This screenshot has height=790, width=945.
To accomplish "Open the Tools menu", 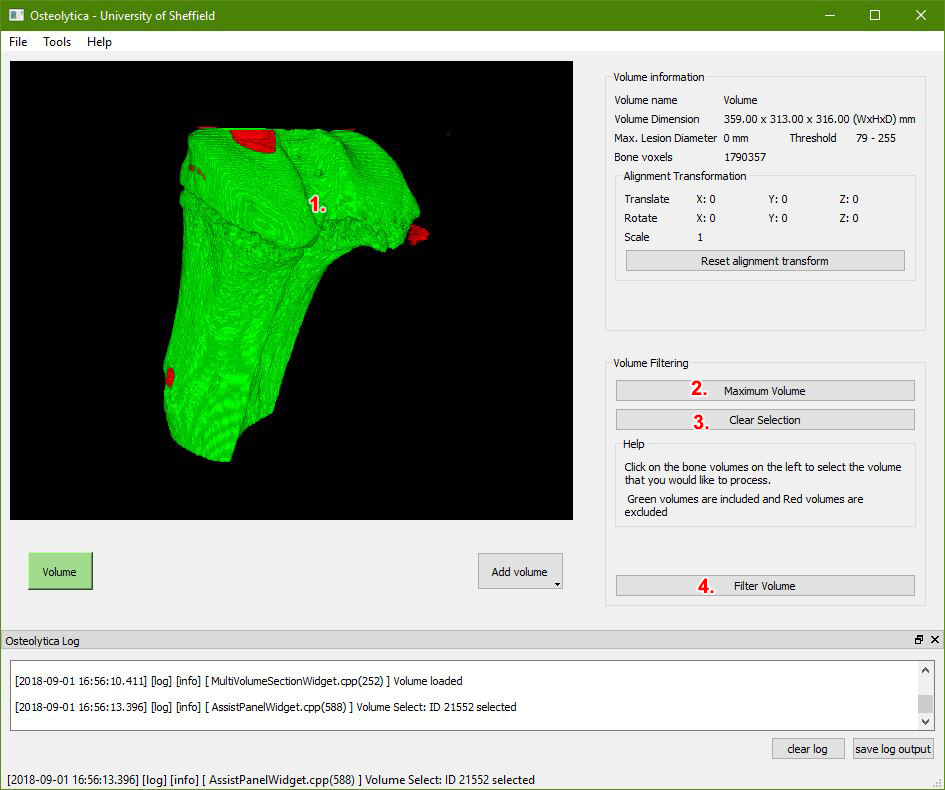I will [57, 42].
